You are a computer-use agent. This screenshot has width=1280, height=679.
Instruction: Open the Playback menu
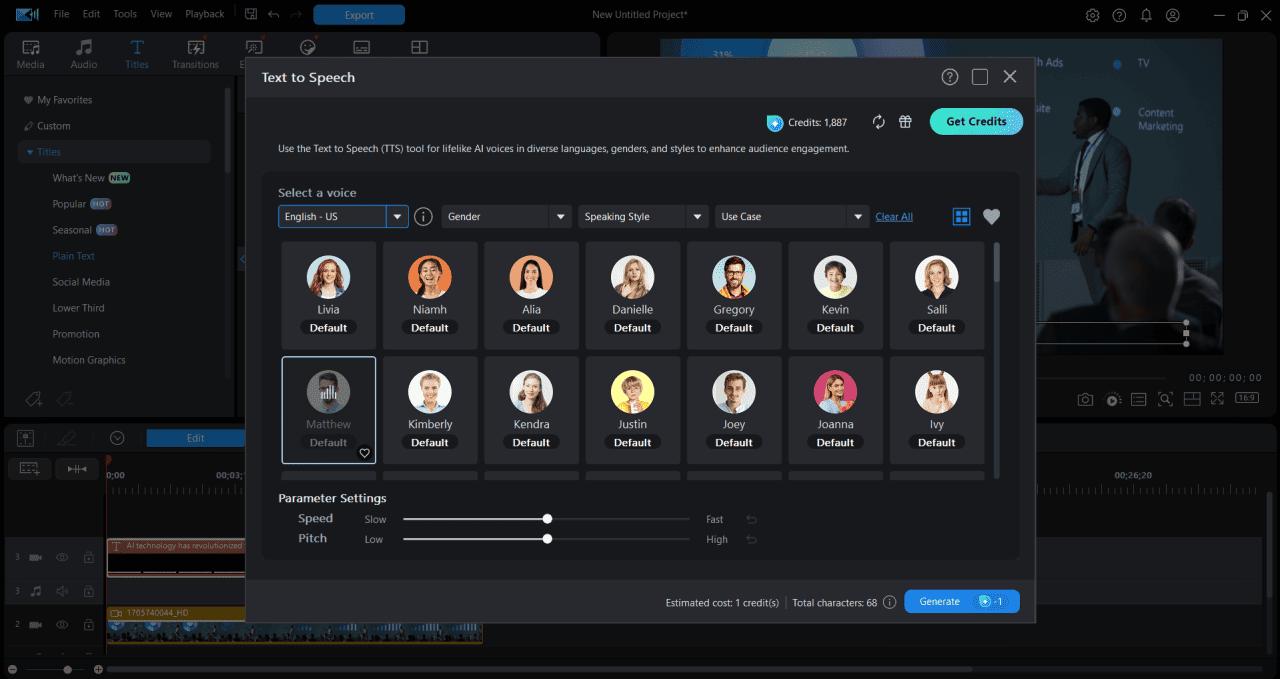(204, 14)
